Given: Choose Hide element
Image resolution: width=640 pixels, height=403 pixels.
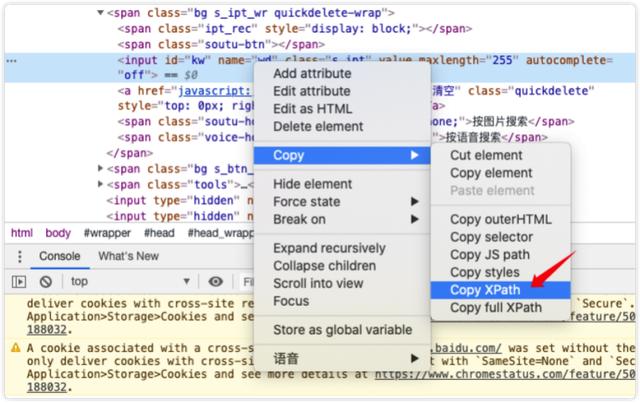Looking at the screenshot, I should tap(312, 184).
